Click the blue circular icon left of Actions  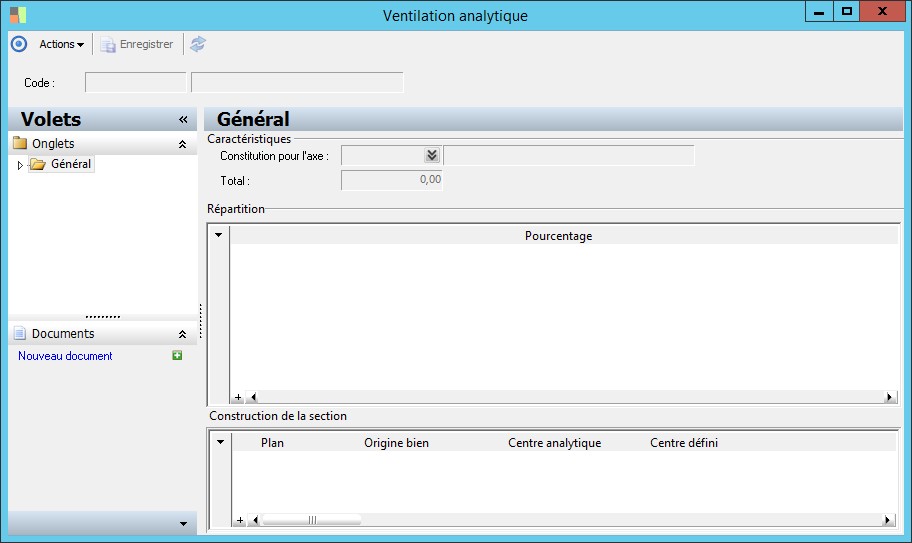19,44
